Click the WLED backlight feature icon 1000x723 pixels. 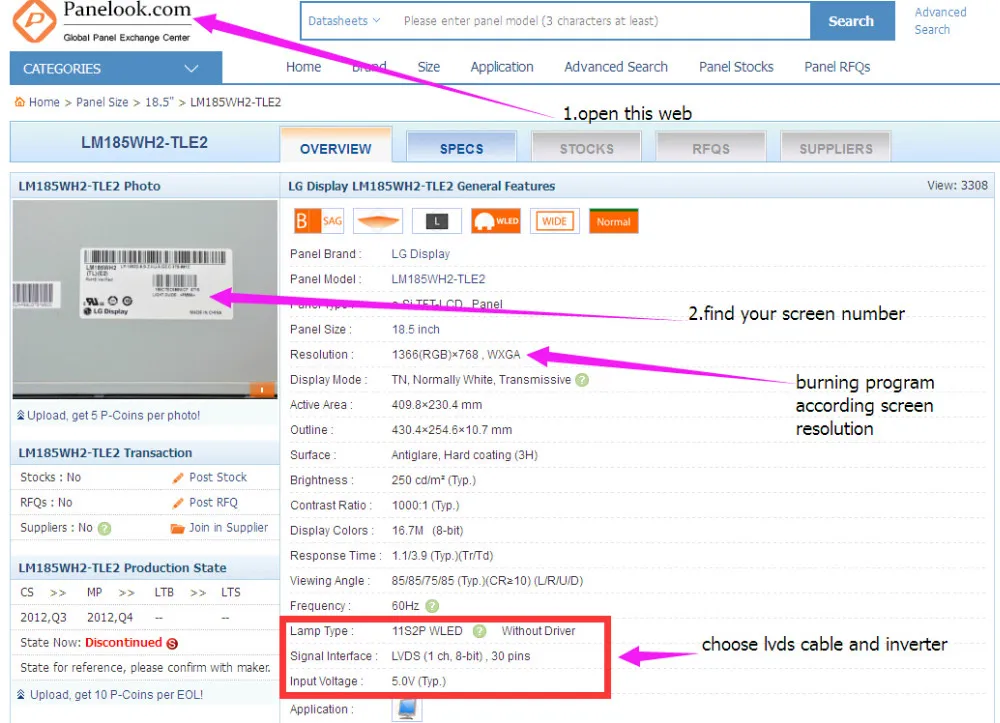coord(496,221)
